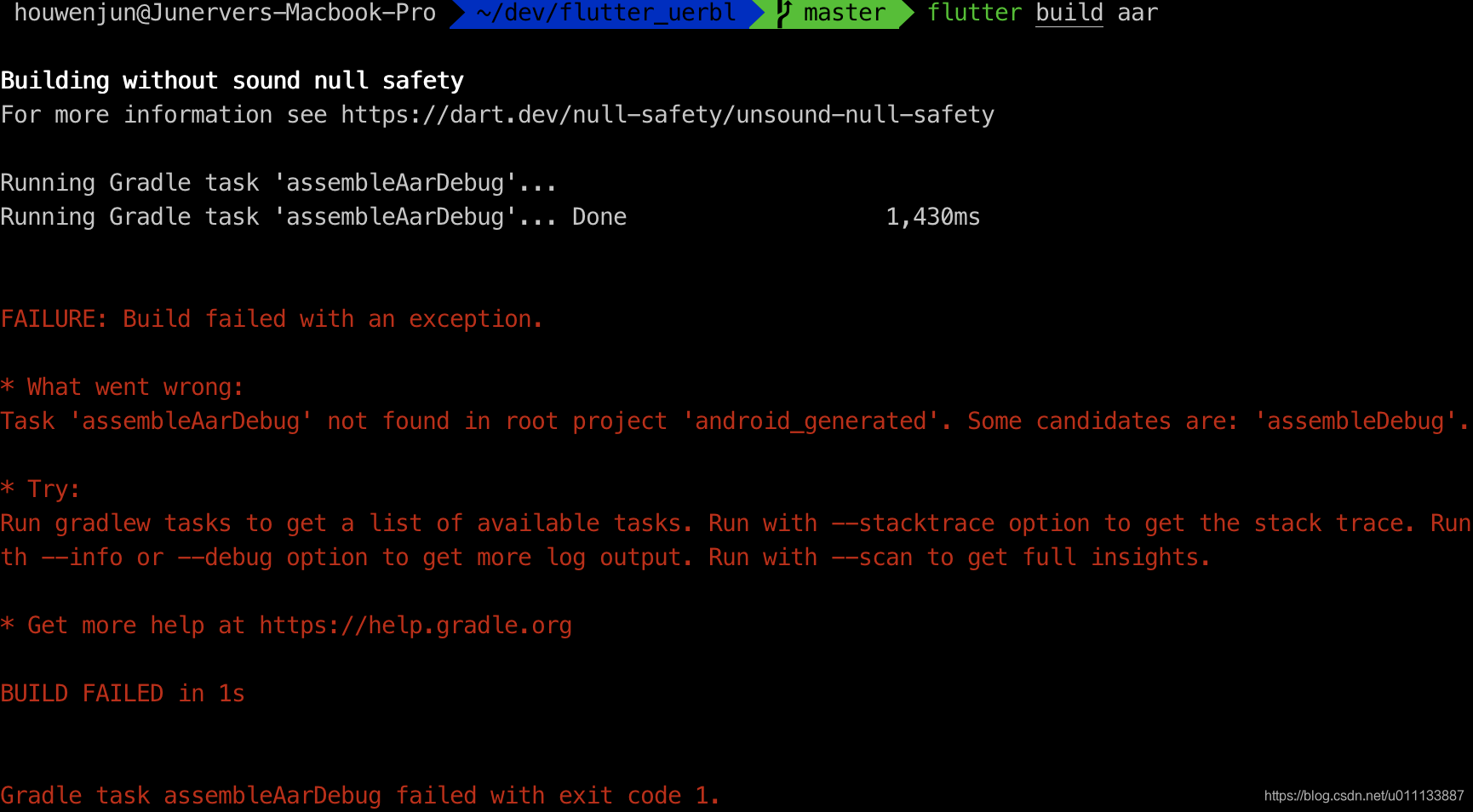This screenshot has width=1473, height=812.
Task: Click the '* Try:' line
Action: 41,489
